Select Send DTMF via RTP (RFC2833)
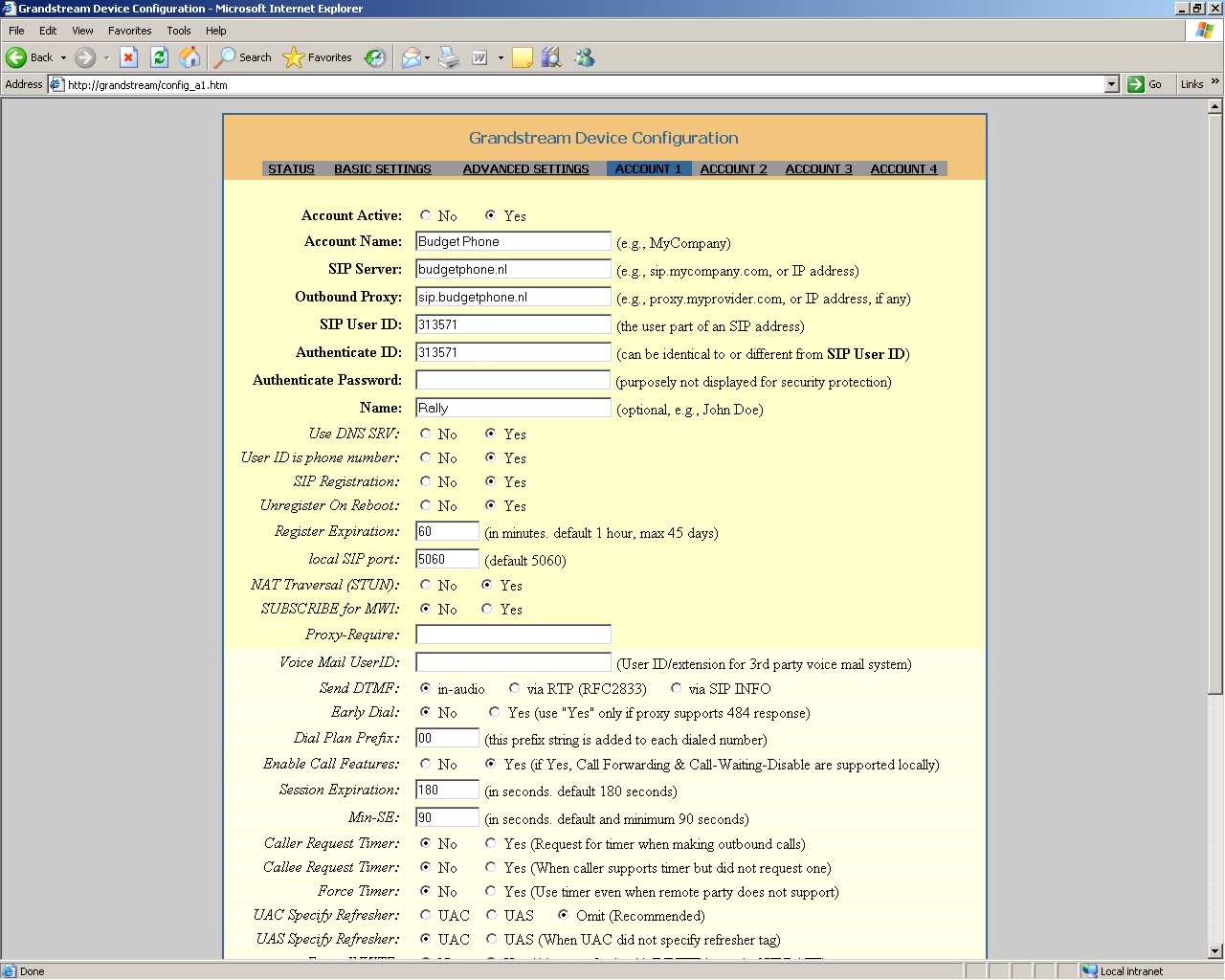Screen dimensions: 1225x980 pos(515,688)
